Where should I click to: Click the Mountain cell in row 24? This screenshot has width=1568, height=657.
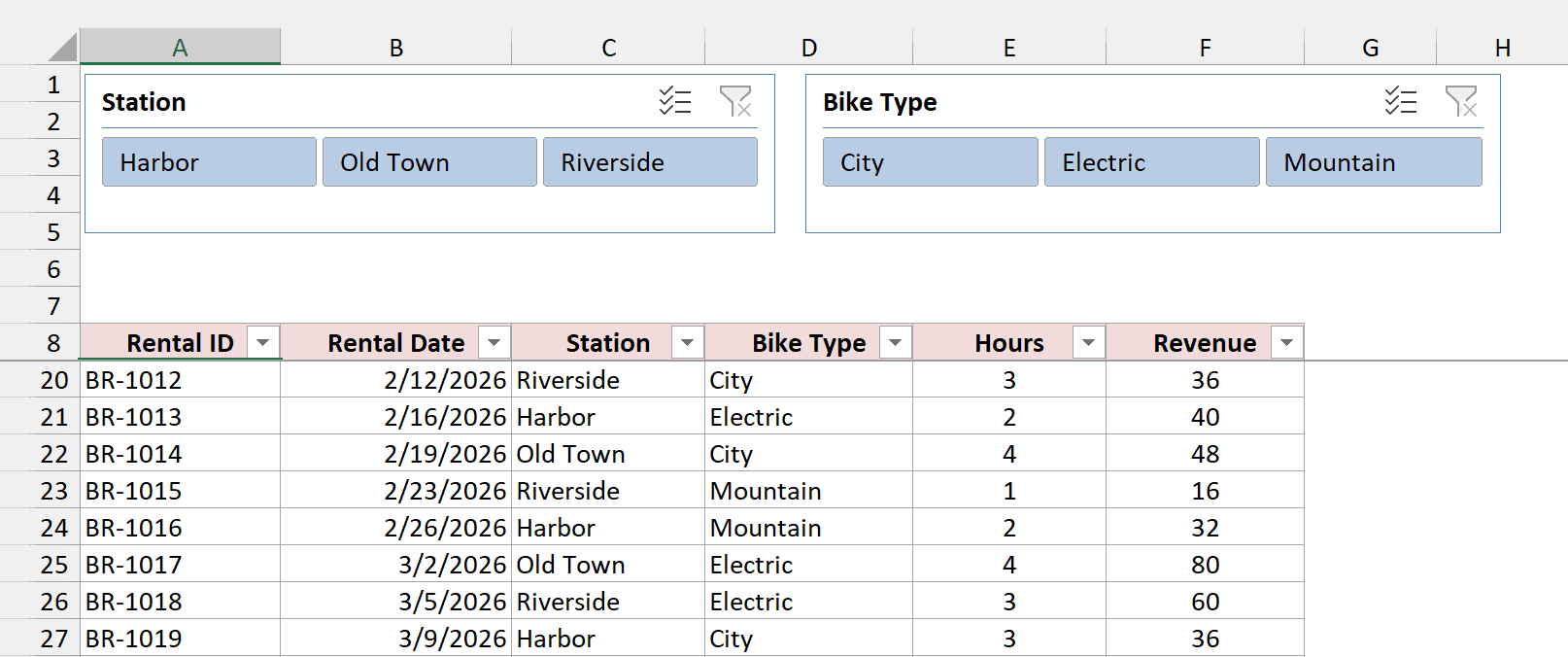click(x=808, y=528)
